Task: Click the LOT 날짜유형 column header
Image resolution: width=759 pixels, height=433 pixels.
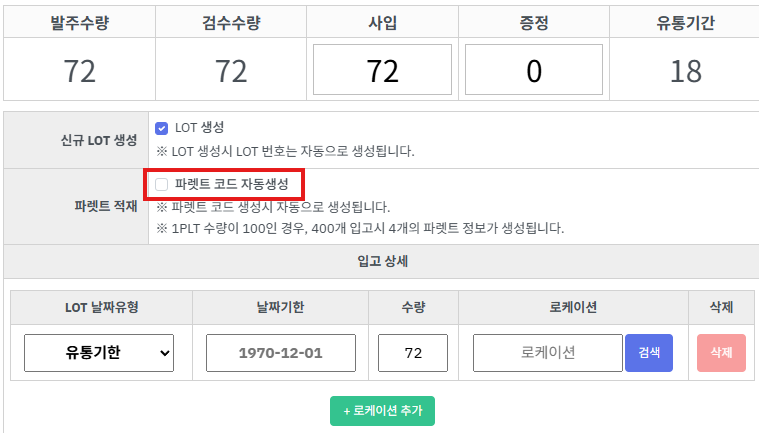Action: click(101, 307)
